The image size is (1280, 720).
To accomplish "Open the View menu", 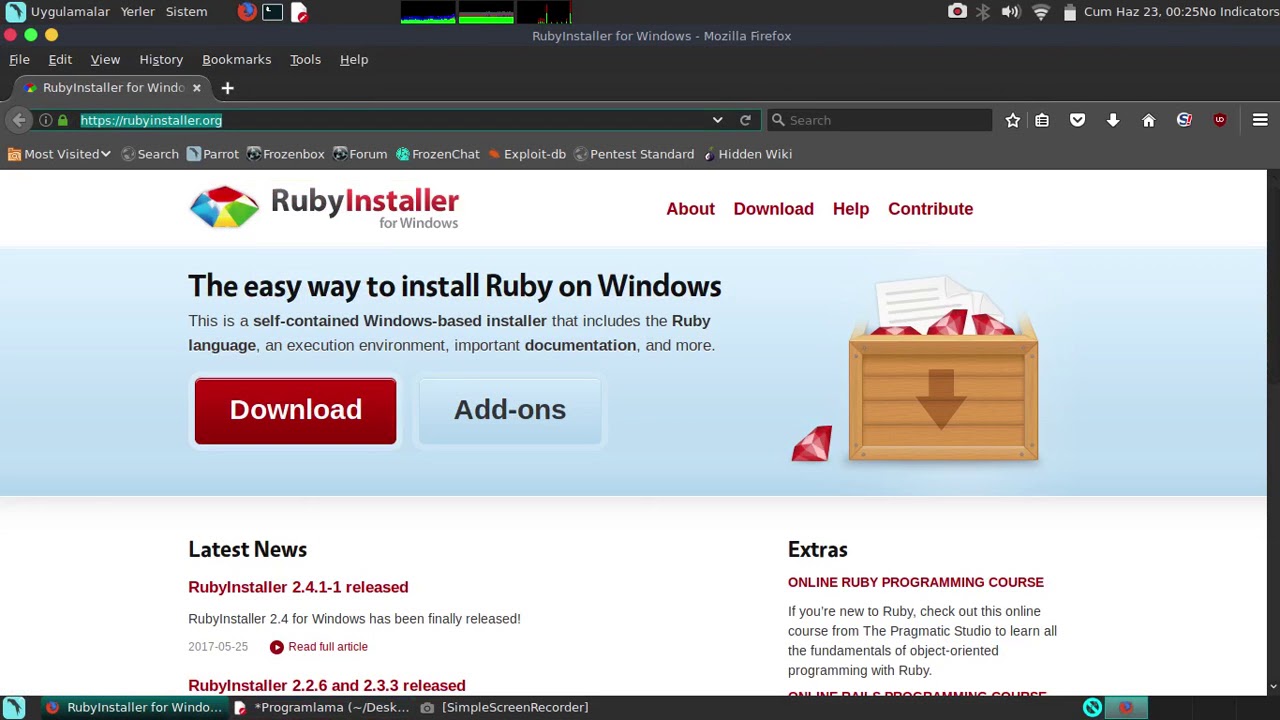I will (x=105, y=60).
